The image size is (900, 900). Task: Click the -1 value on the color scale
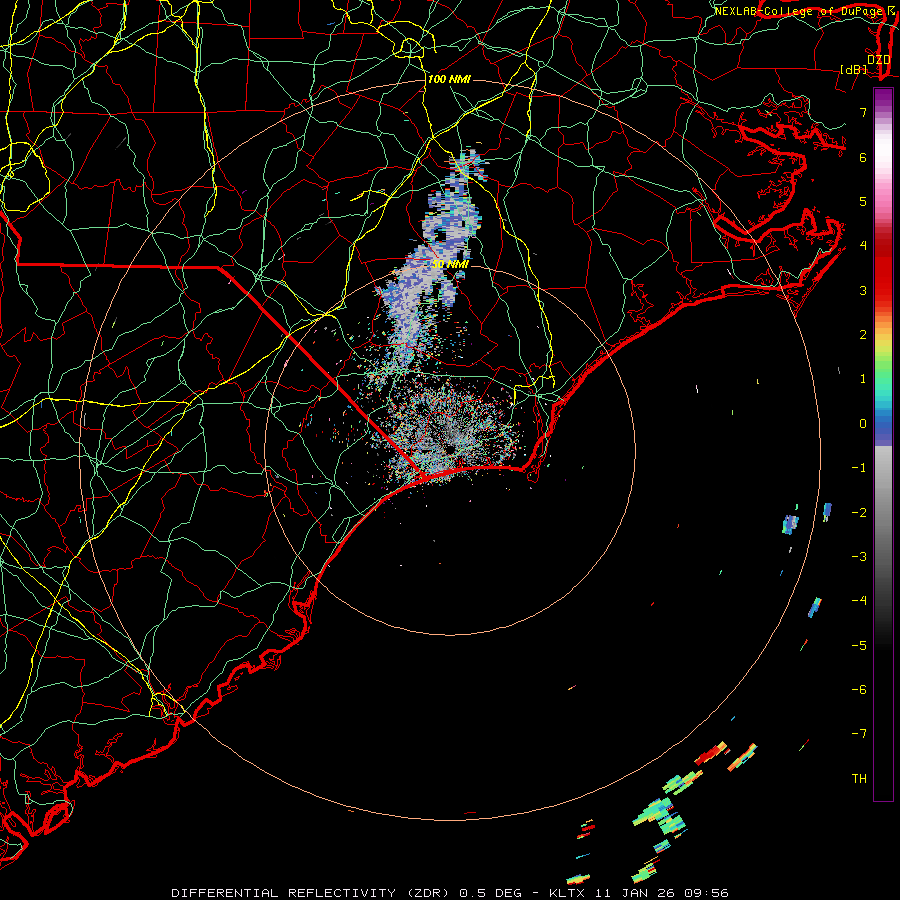click(859, 468)
